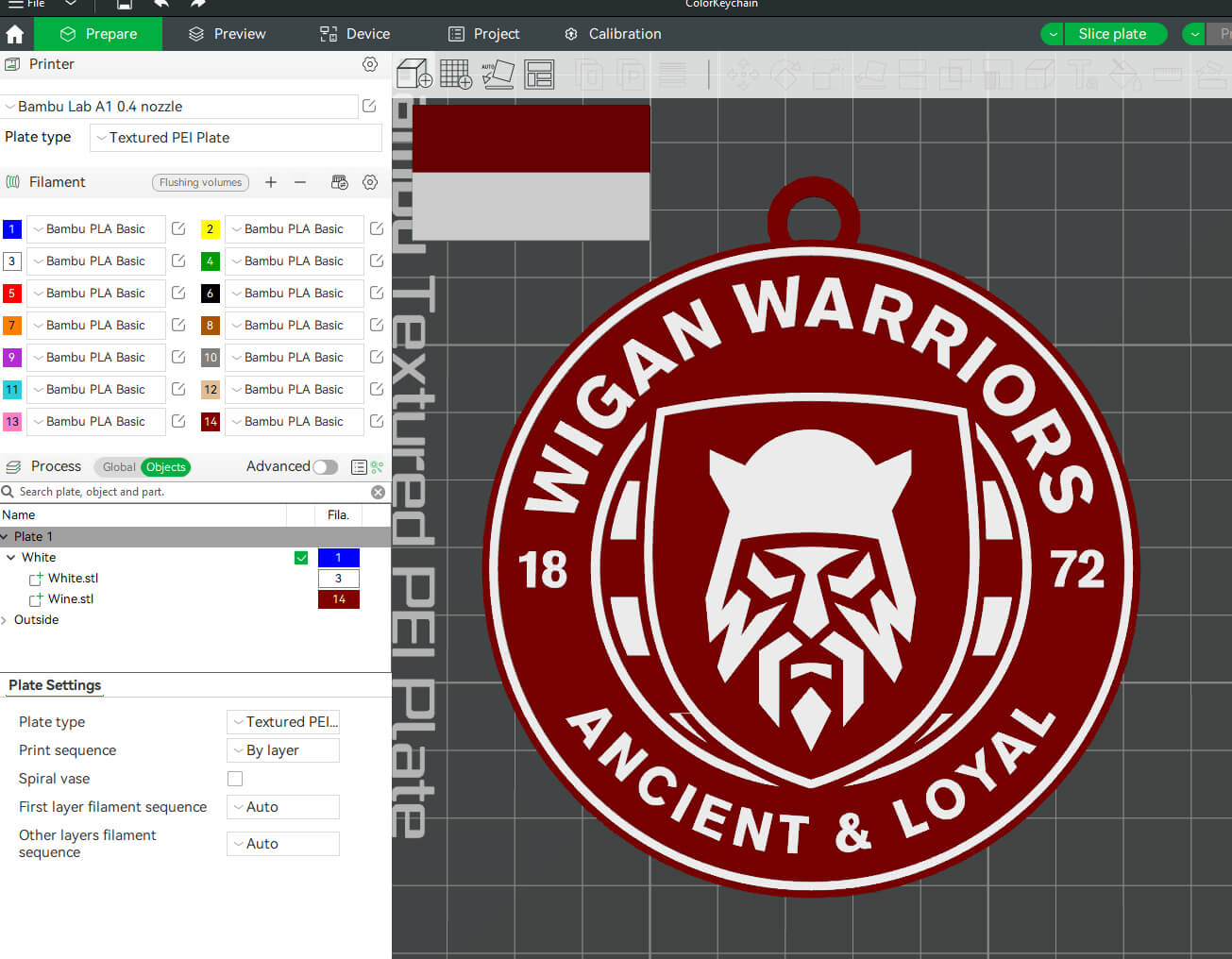1232x959 pixels.
Task: Click the Plate Settings panel's Plate type dropdown
Action: (282, 722)
